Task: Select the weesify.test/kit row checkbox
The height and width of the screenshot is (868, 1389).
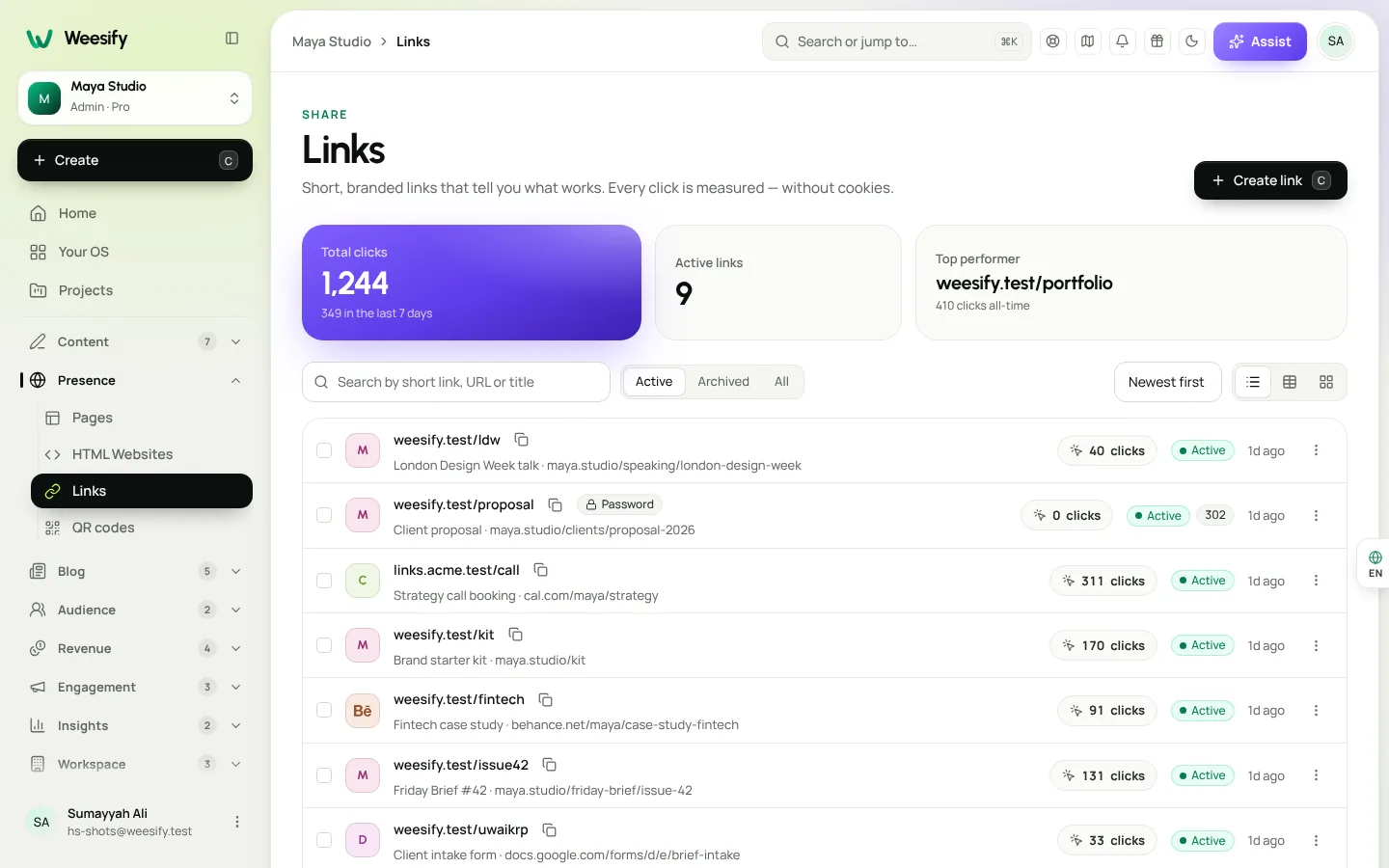Action: pos(324,645)
